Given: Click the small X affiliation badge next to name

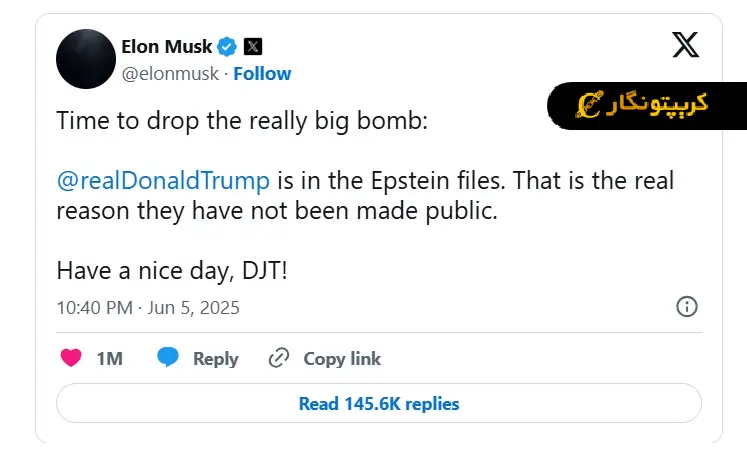Looking at the screenshot, I should (x=253, y=47).
